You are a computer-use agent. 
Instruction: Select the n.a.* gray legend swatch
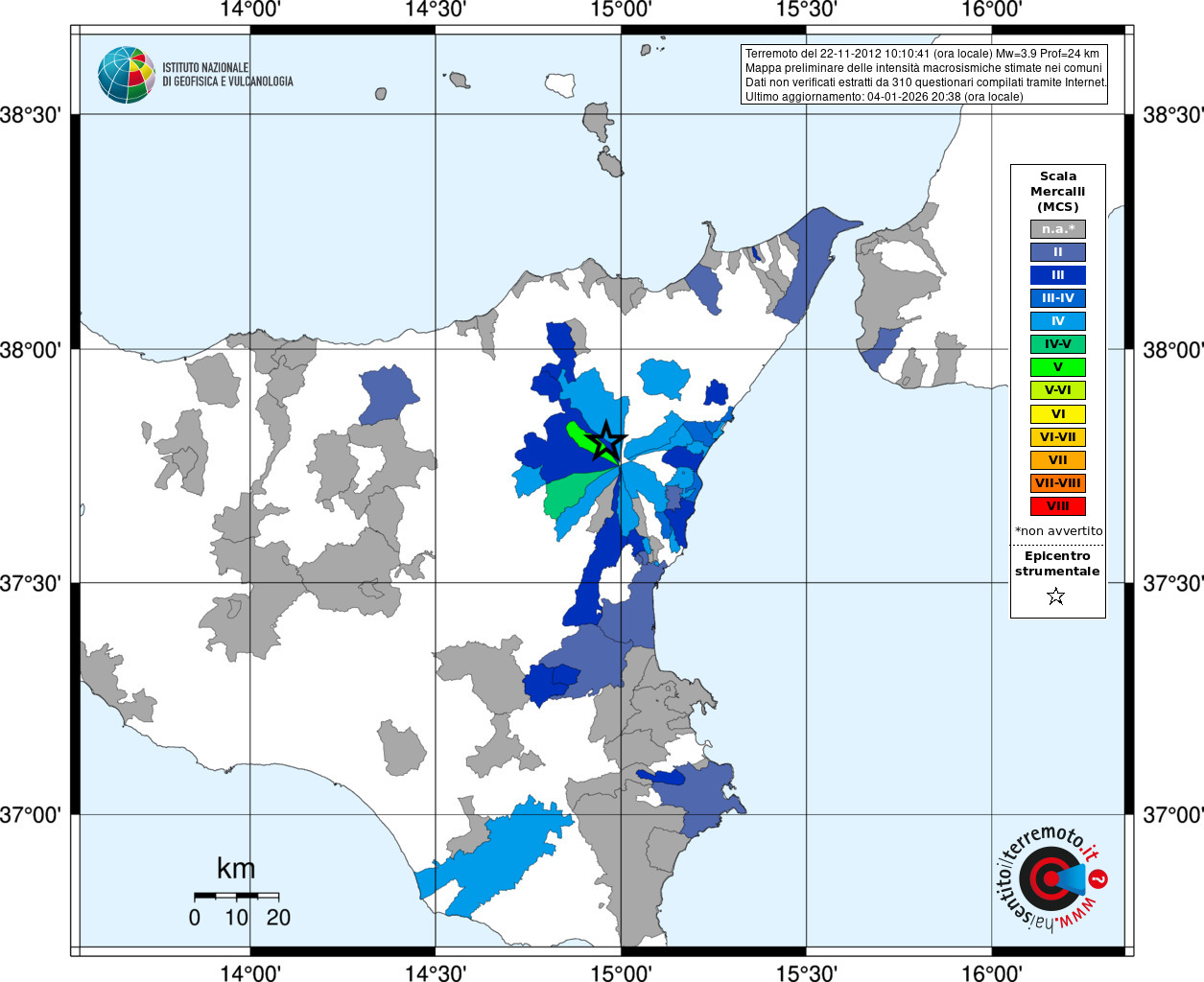coord(1058,229)
